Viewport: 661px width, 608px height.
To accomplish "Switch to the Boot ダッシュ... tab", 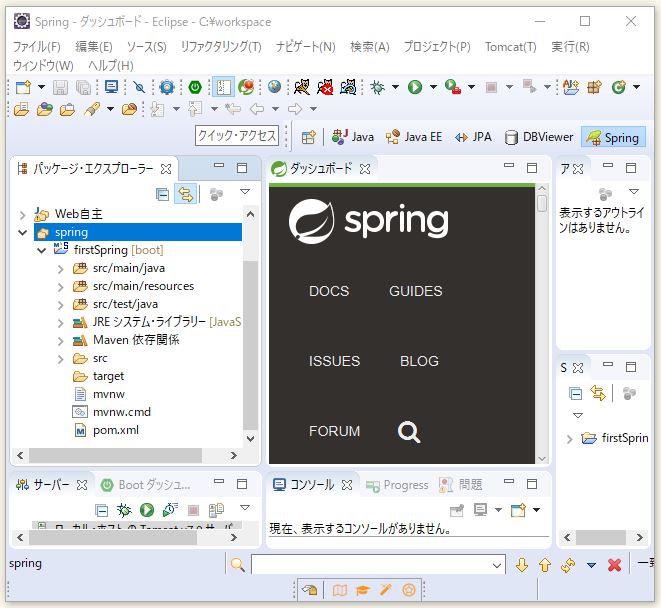I will tap(146, 485).
